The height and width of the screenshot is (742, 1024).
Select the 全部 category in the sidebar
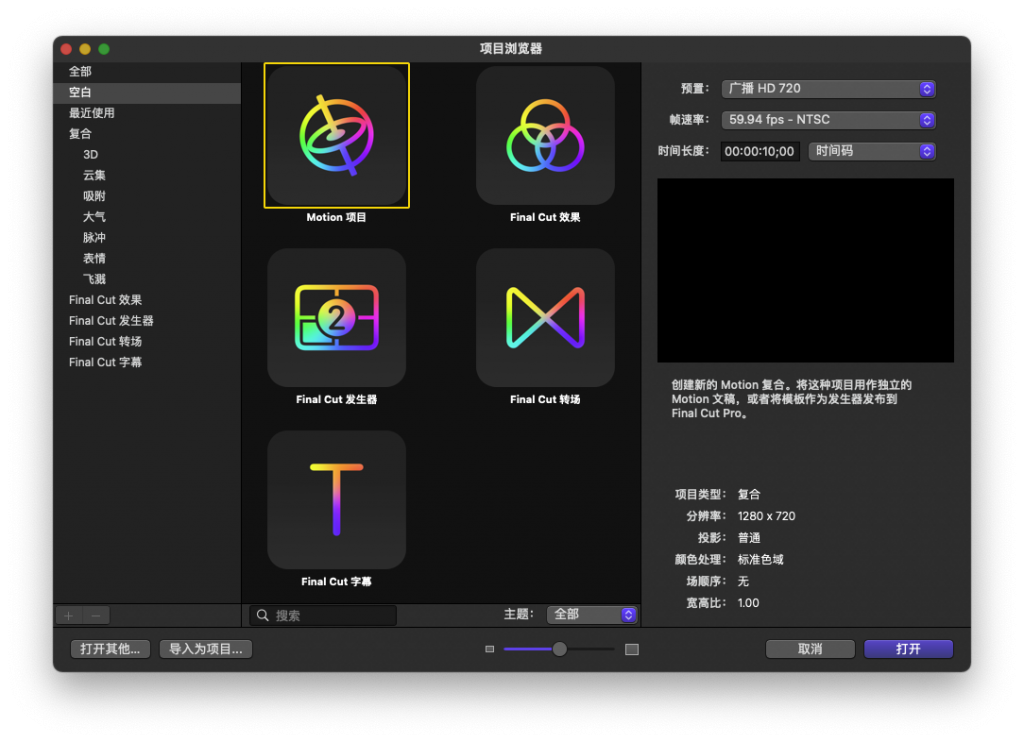click(147, 72)
